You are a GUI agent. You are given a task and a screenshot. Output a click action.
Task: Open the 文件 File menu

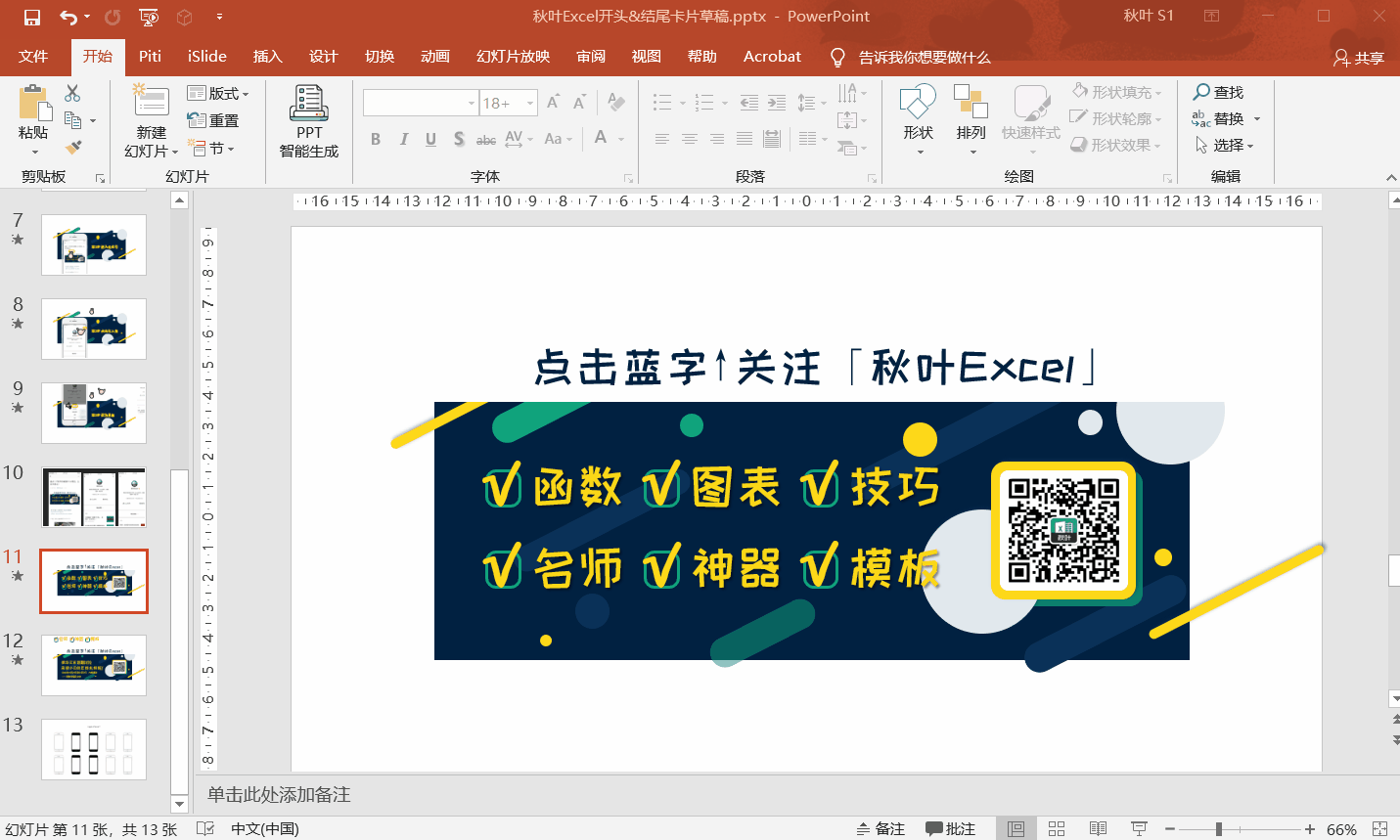[x=33, y=56]
